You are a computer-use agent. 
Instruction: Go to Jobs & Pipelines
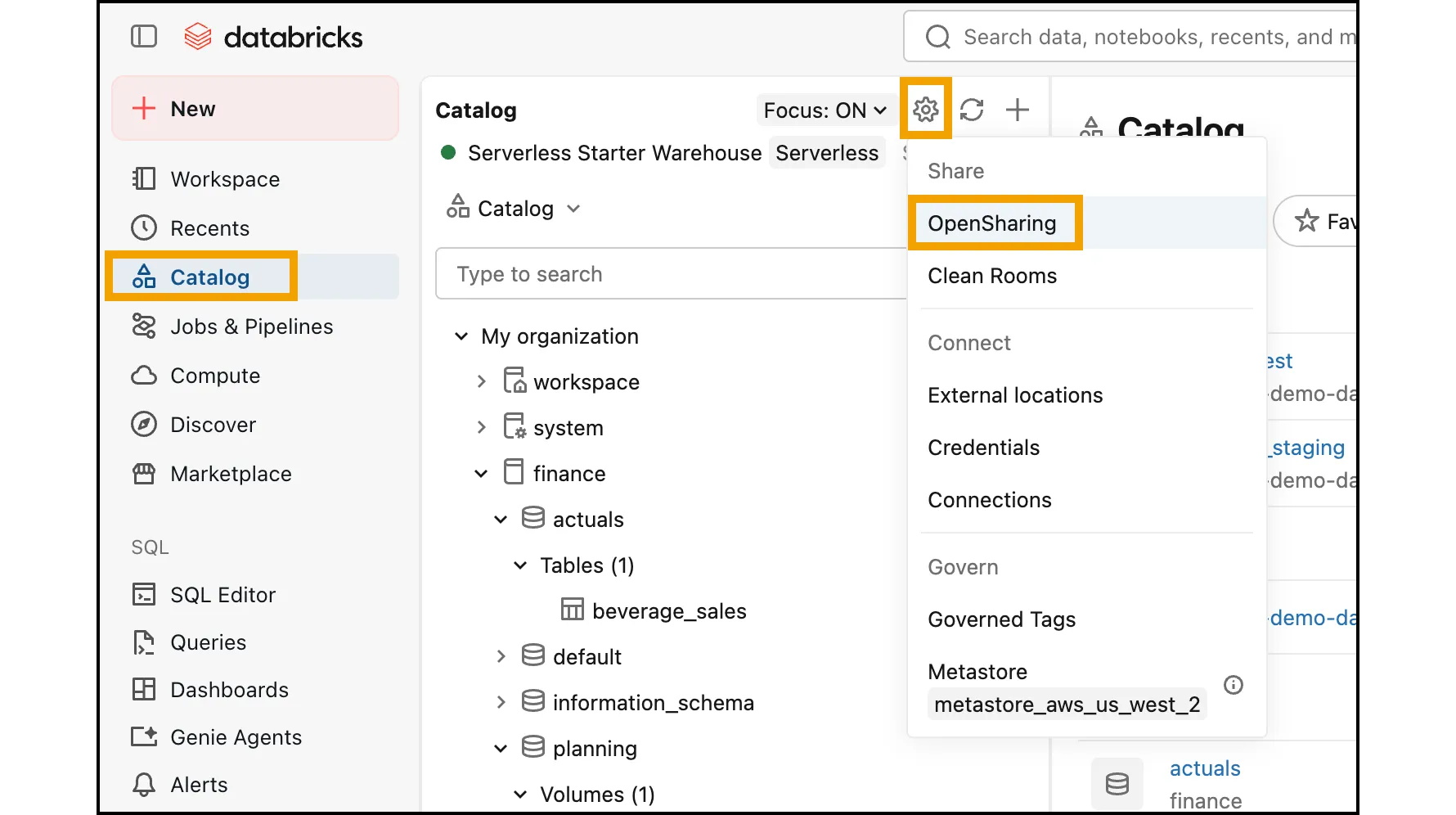pos(255,326)
